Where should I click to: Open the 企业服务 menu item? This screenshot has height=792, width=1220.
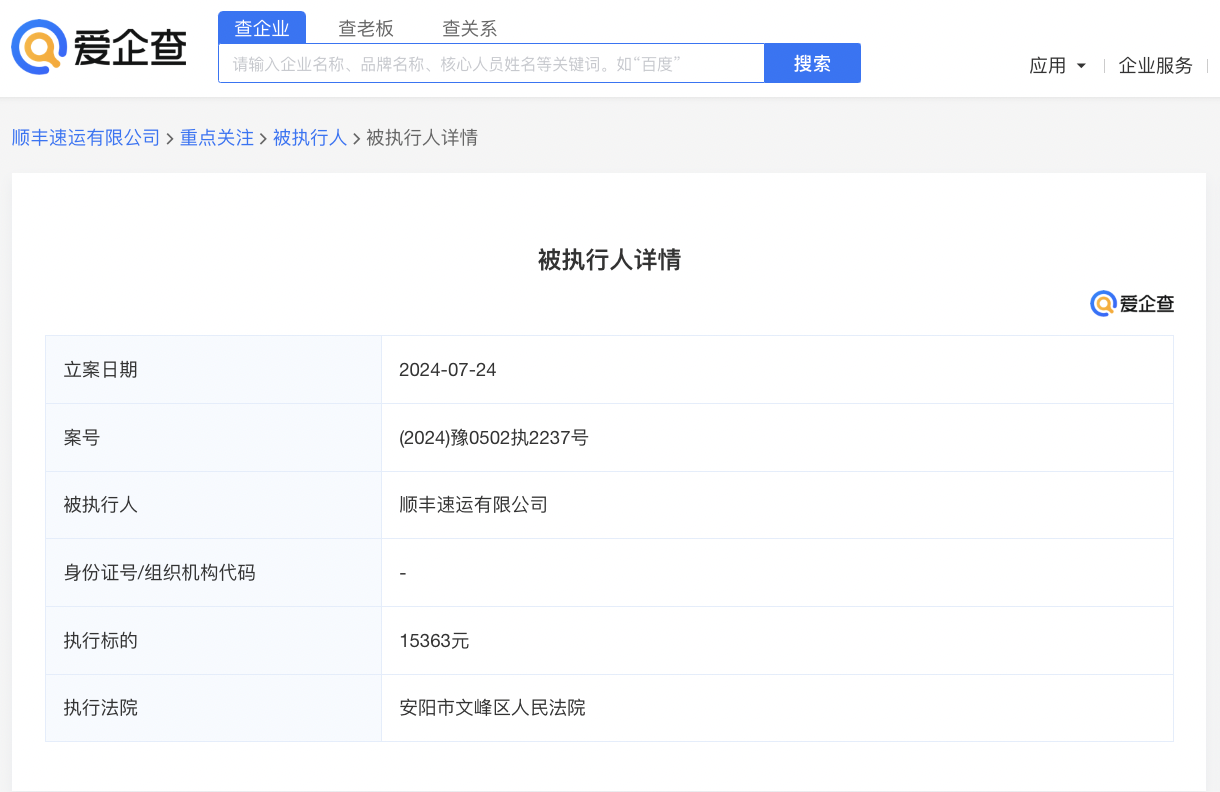click(1155, 66)
